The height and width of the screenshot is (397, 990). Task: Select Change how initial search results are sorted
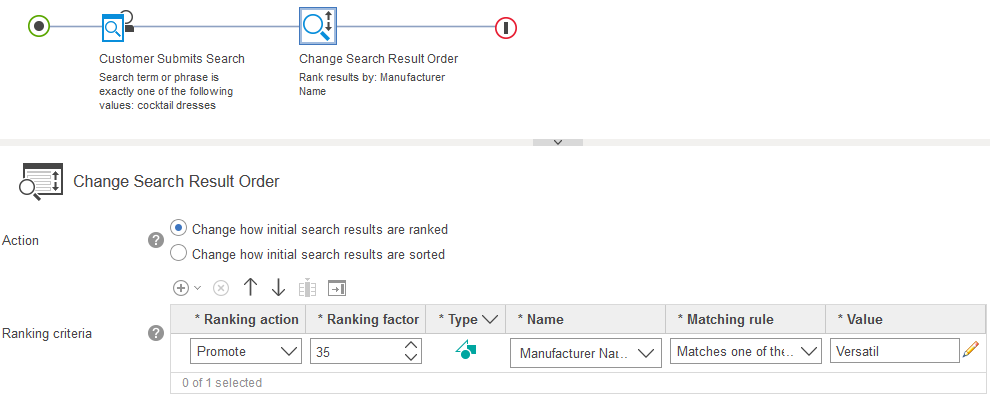tap(179, 254)
